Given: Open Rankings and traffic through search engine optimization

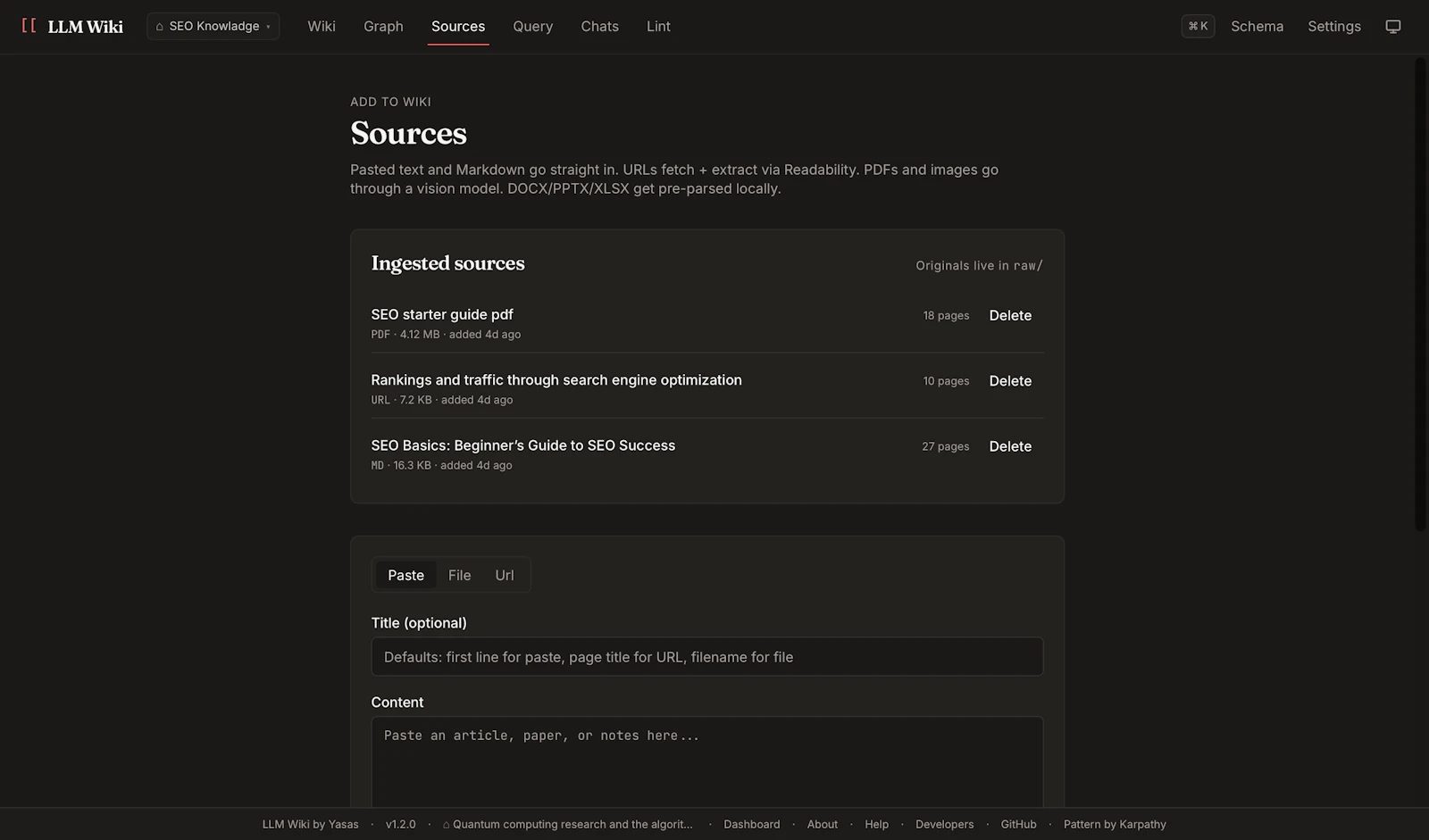Looking at the screenshot, I should point(556,379).
